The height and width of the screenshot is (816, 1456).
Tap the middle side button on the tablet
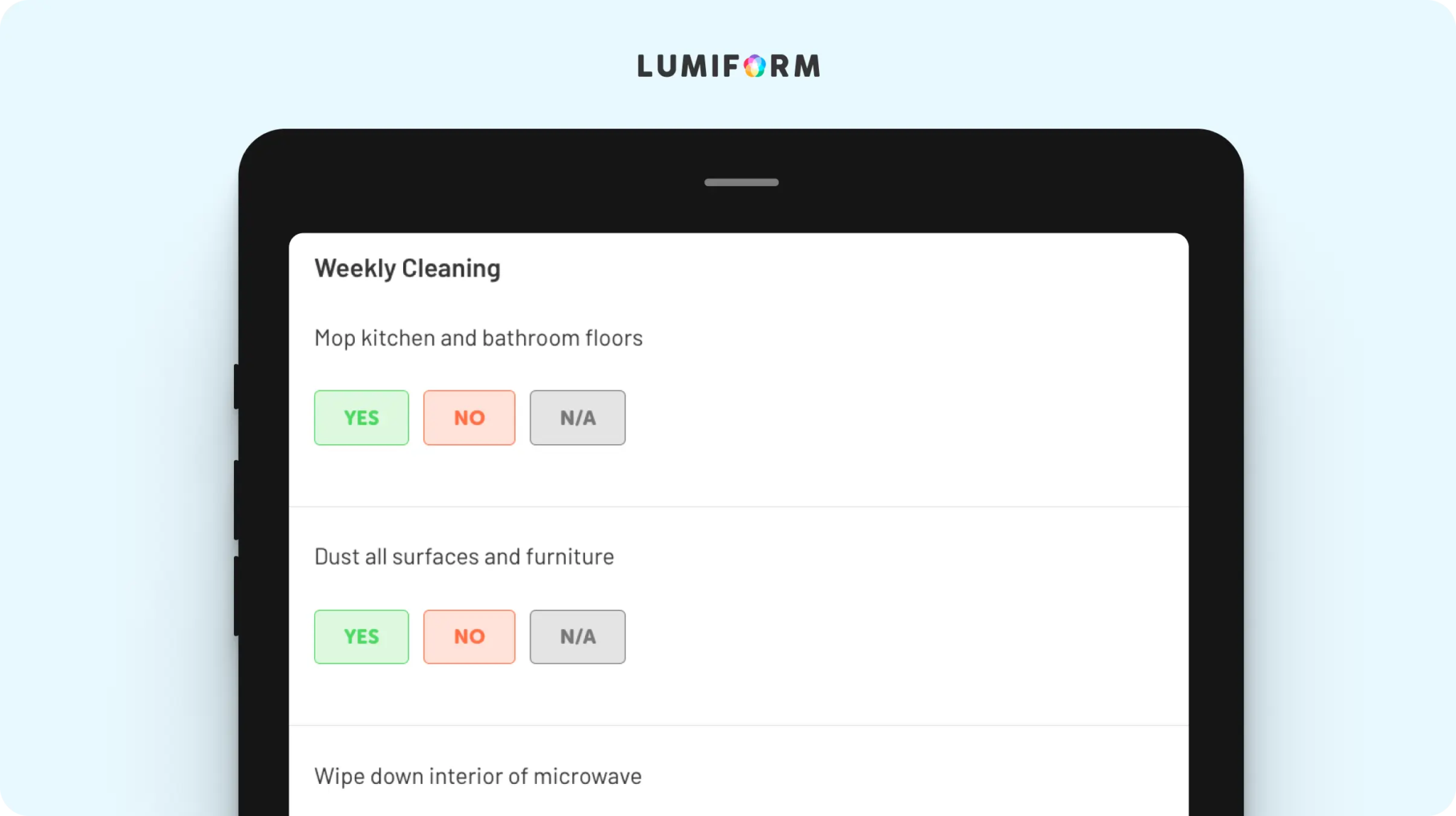point(236,500)
